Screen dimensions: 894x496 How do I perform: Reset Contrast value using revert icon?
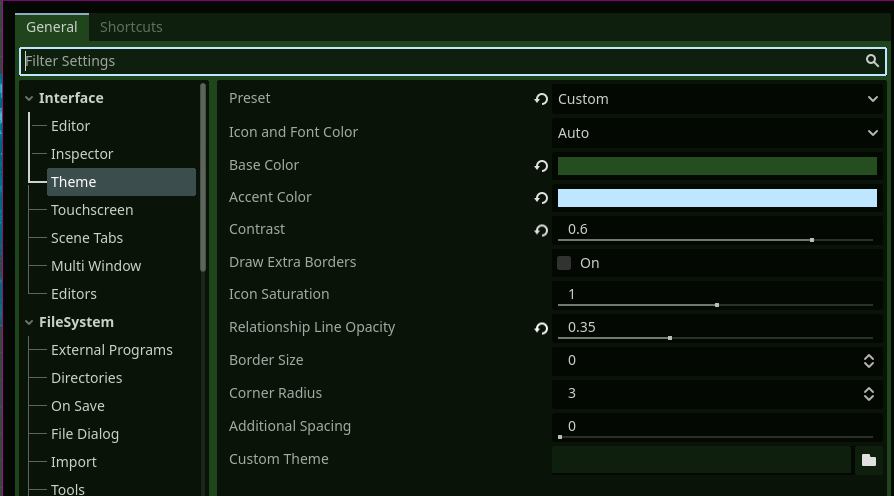[x=541, y=230]
